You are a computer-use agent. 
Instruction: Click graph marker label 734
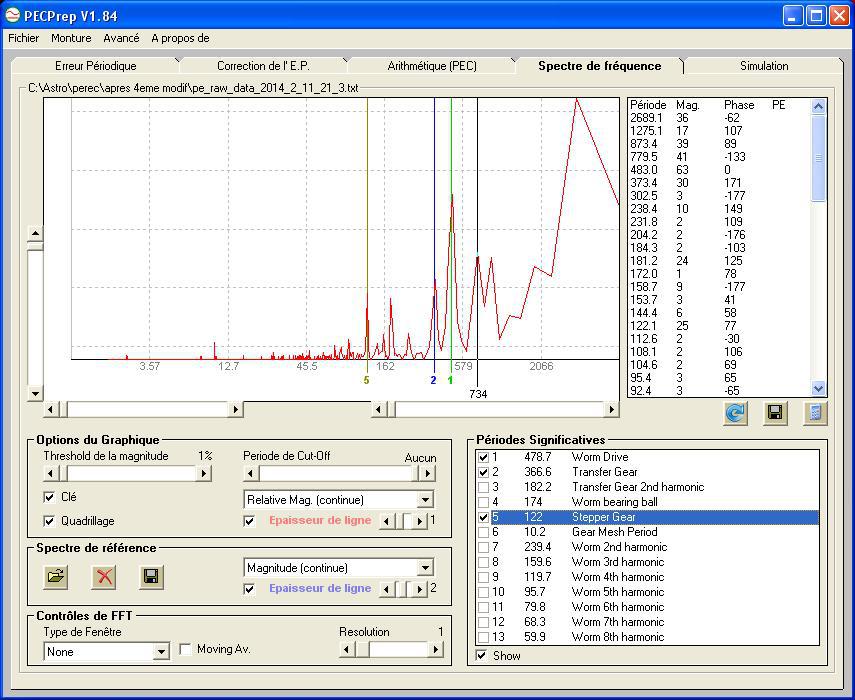click(x=478, y=394)
